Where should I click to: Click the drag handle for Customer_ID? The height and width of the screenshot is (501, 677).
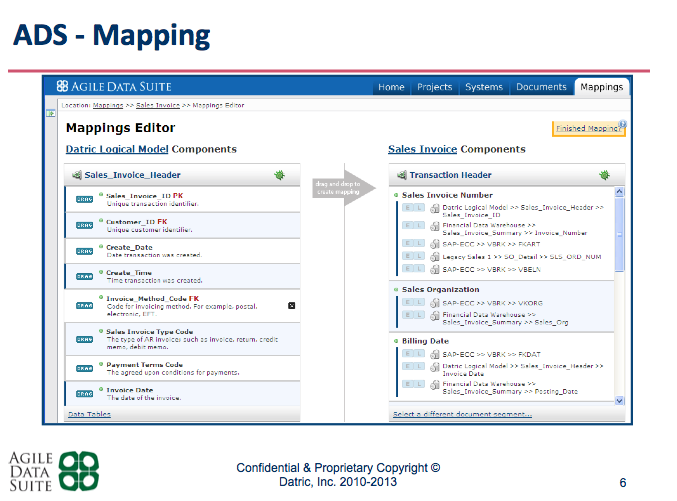(x=84, y=225)
